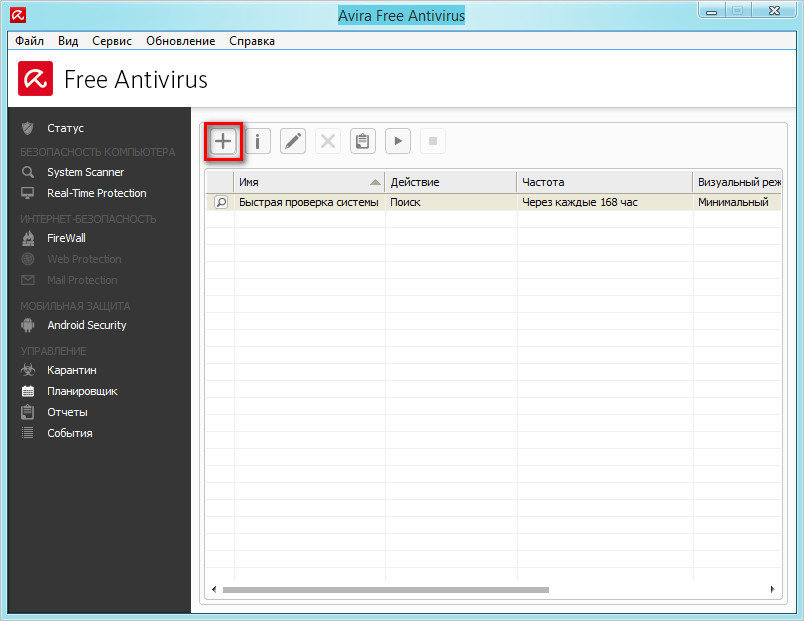The width and height of the screenshot is (804, 621).
Task: Start the job with the play icon
Action: tap(398, 141)
